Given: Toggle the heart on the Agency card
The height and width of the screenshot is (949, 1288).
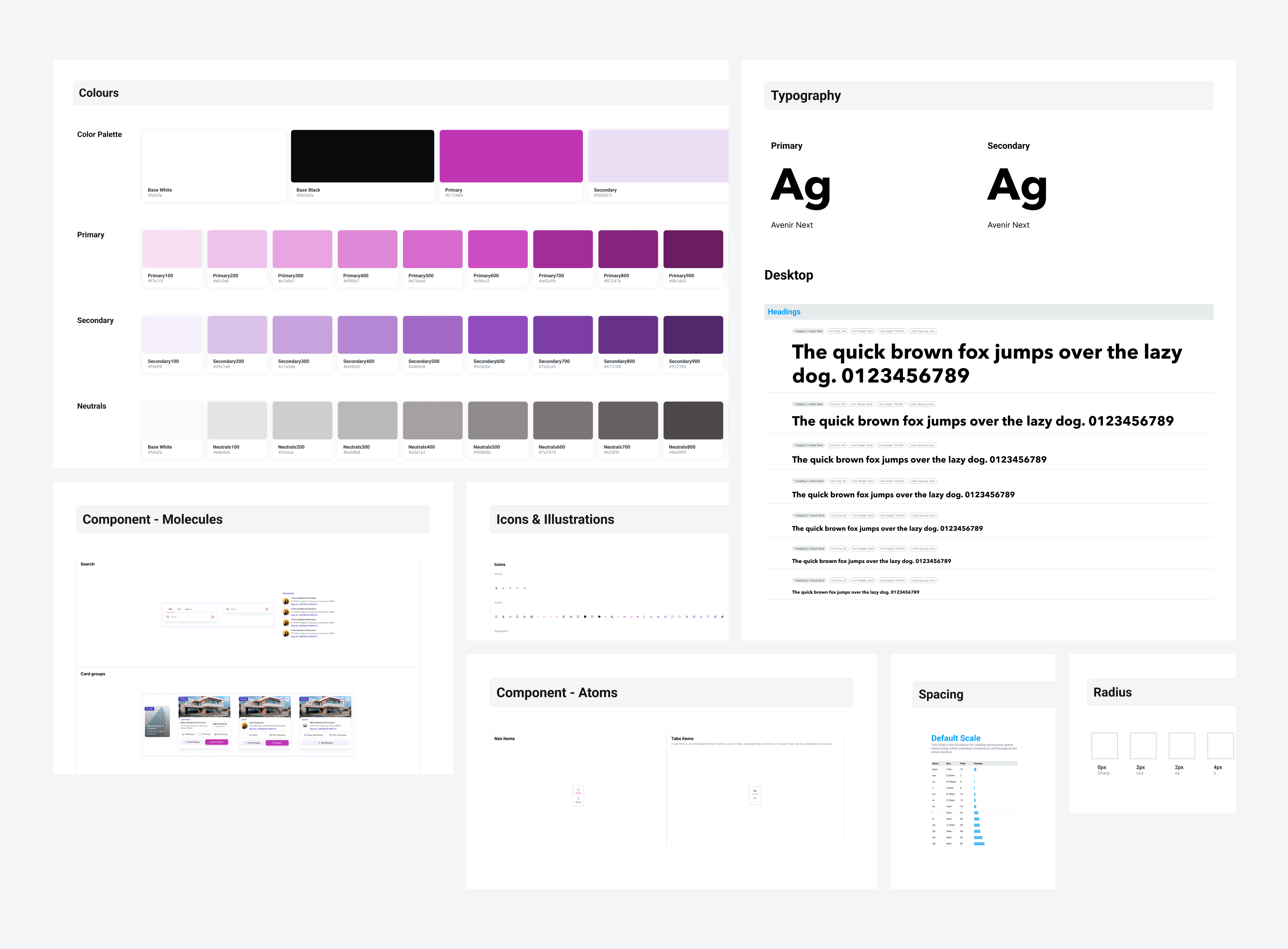Looking at the screenshot, I should pos(348,699).
